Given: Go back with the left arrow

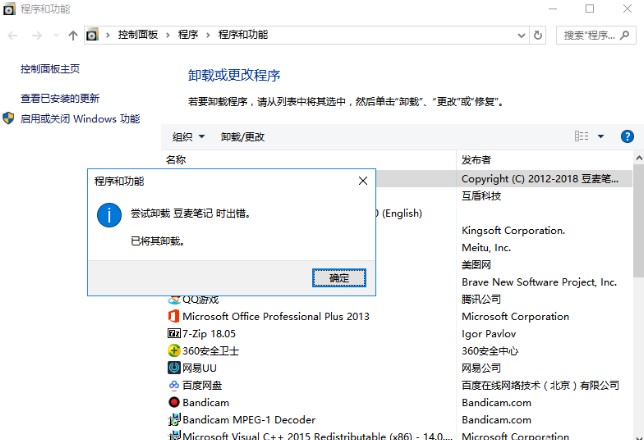Looking at the screenshot, I should coord(13,36).
